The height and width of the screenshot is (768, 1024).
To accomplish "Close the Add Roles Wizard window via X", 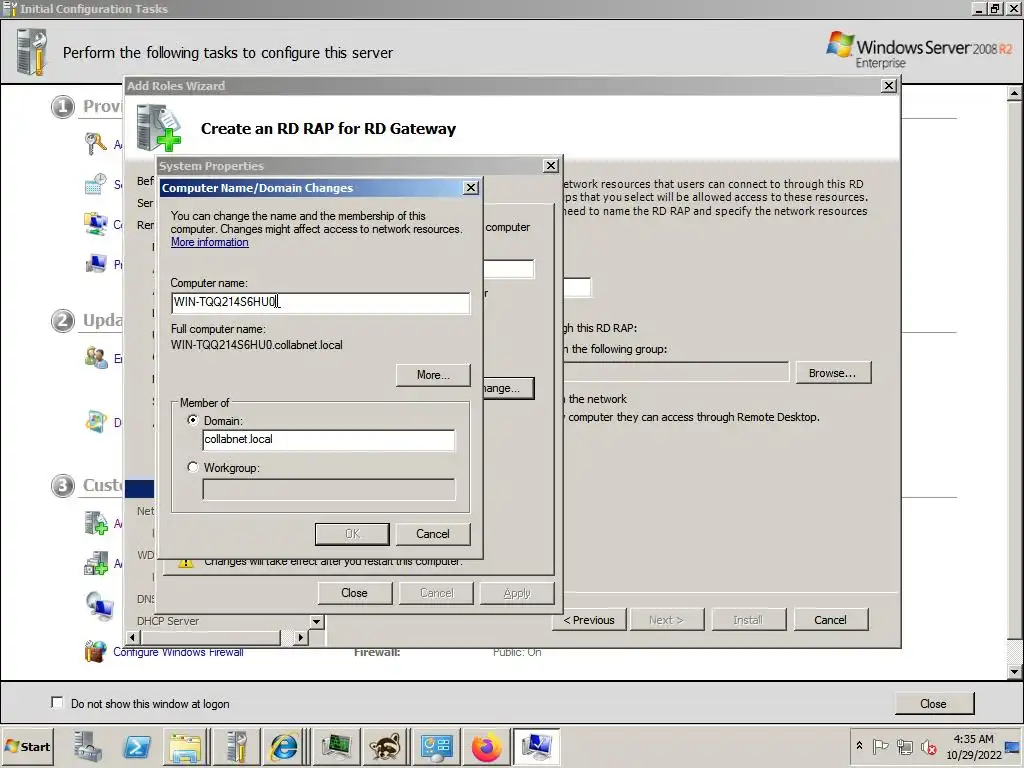I will (889, 86).
